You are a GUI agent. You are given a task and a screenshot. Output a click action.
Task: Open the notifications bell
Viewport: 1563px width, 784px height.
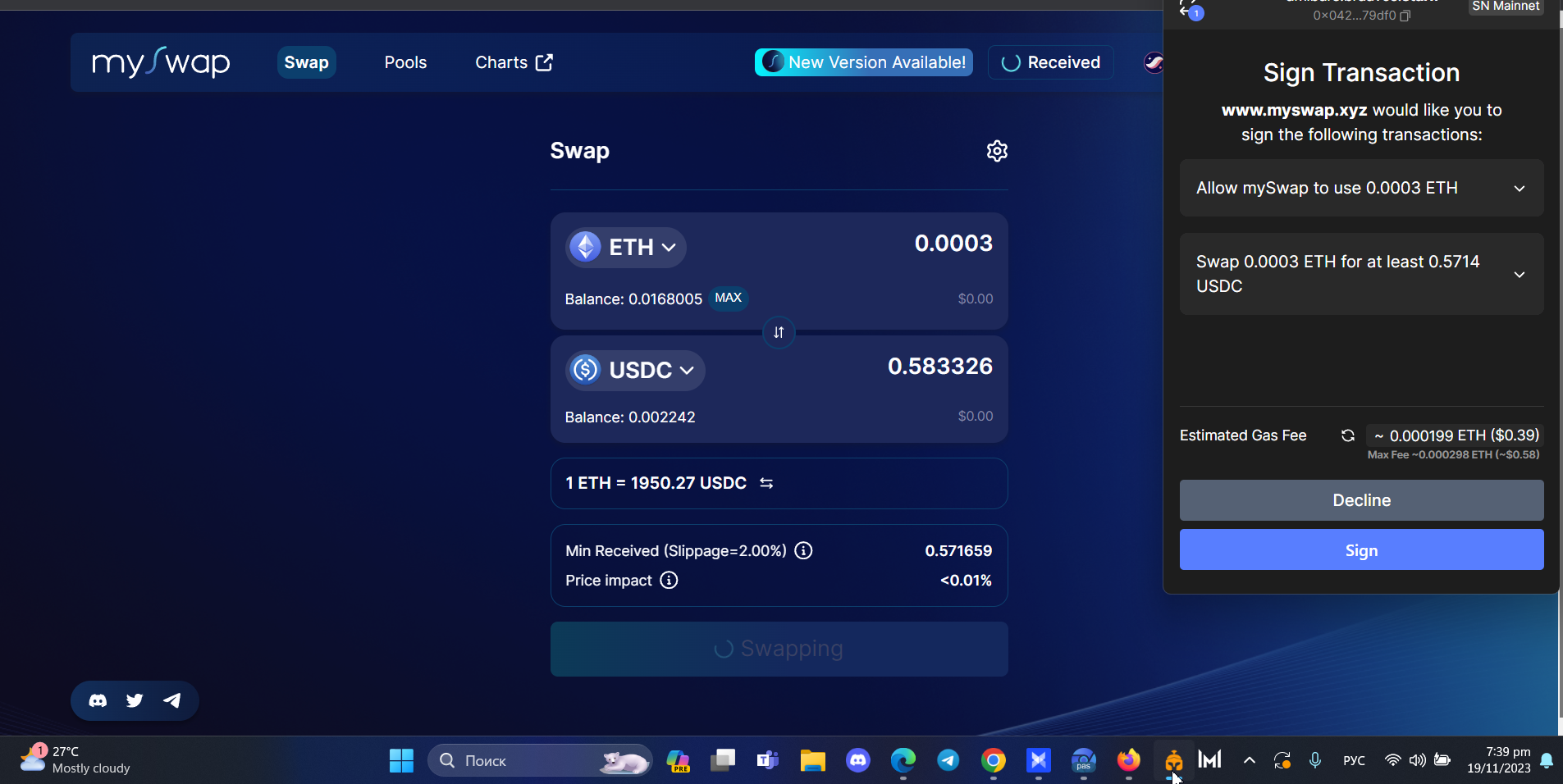point(1547,761)
